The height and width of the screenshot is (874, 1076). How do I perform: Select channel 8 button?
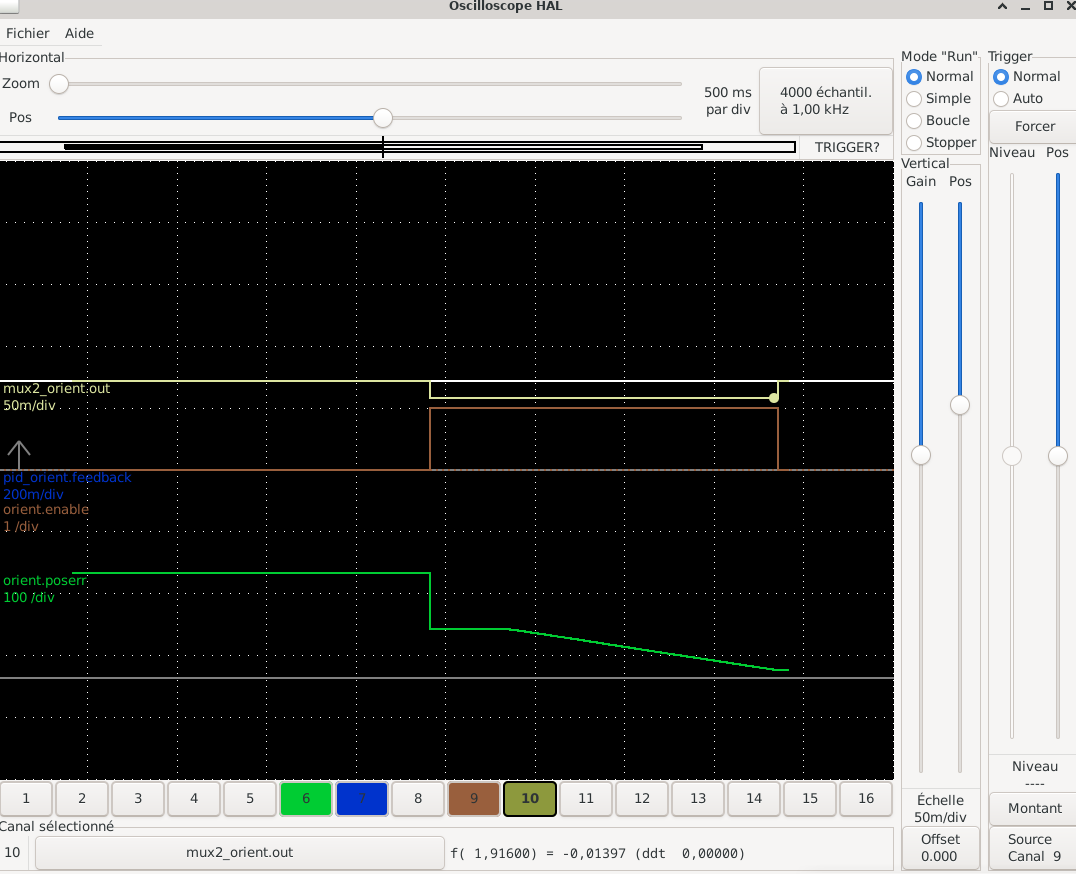[x=418, y=799]
